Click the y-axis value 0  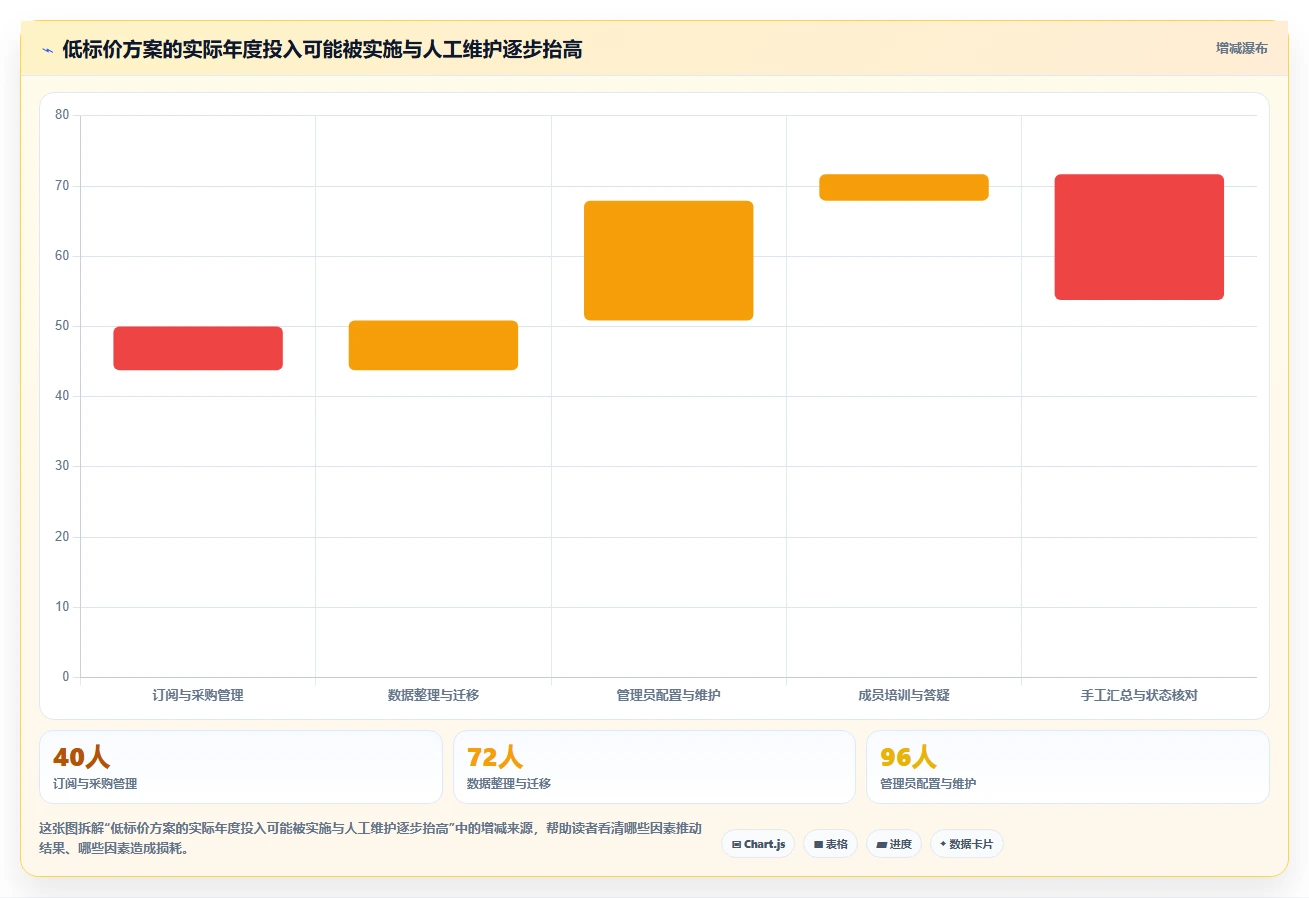[66, 677]
